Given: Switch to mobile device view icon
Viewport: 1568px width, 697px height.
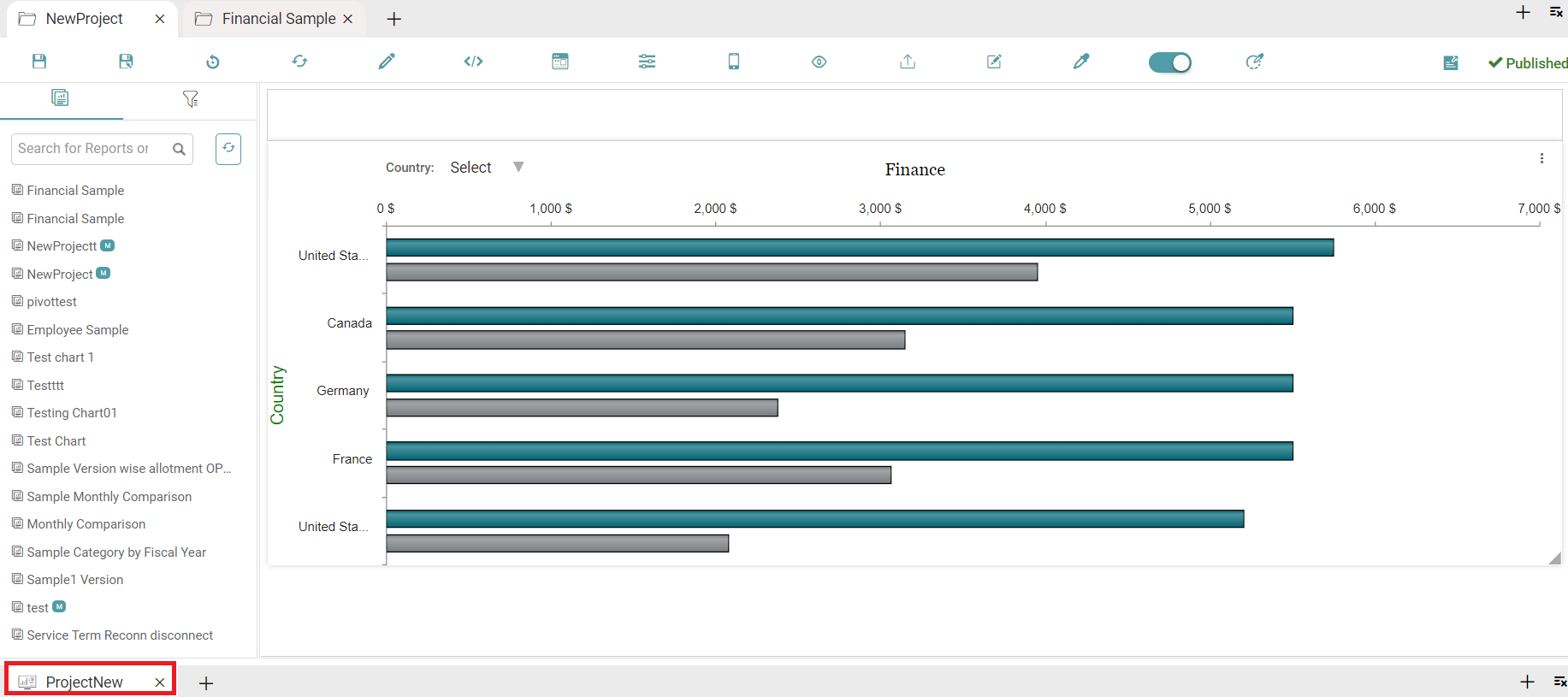Looking at the screenshot, I should point(734,62).
